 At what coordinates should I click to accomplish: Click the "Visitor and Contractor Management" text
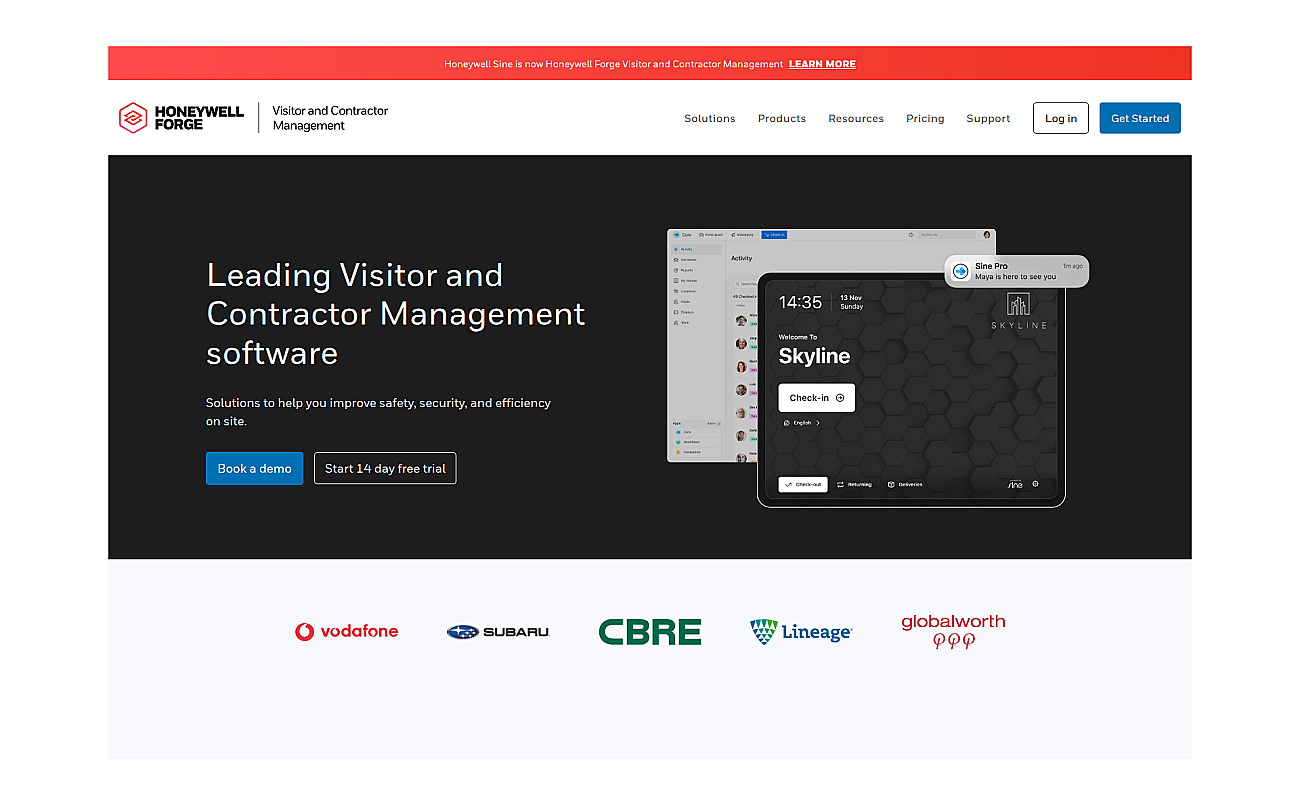coord(330,118)
